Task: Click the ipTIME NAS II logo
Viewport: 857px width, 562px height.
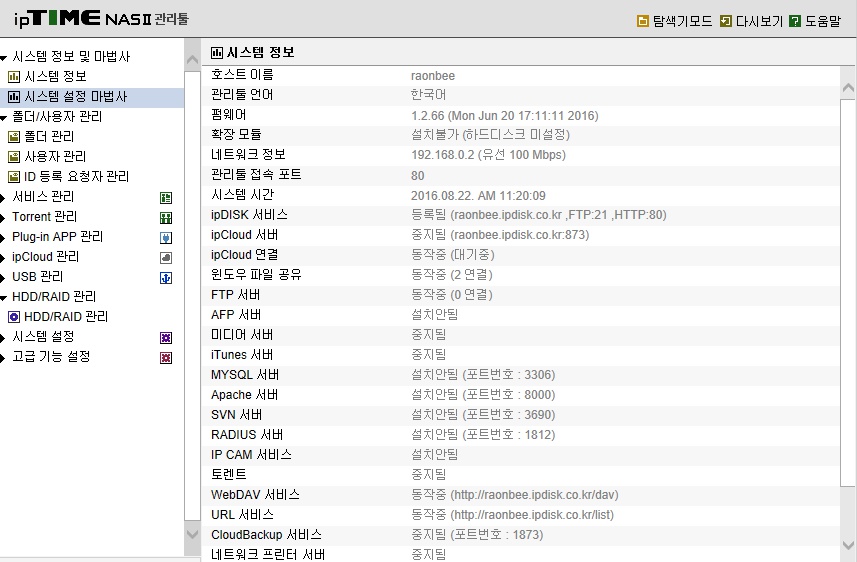Action: [x=102, y=19]
